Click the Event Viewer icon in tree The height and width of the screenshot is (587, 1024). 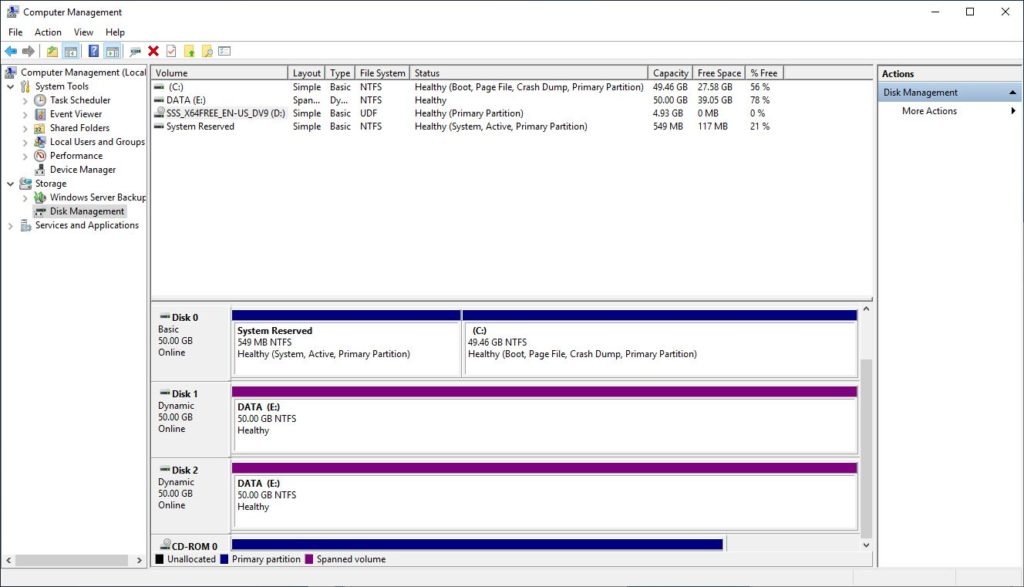click(x=40, y=114)
